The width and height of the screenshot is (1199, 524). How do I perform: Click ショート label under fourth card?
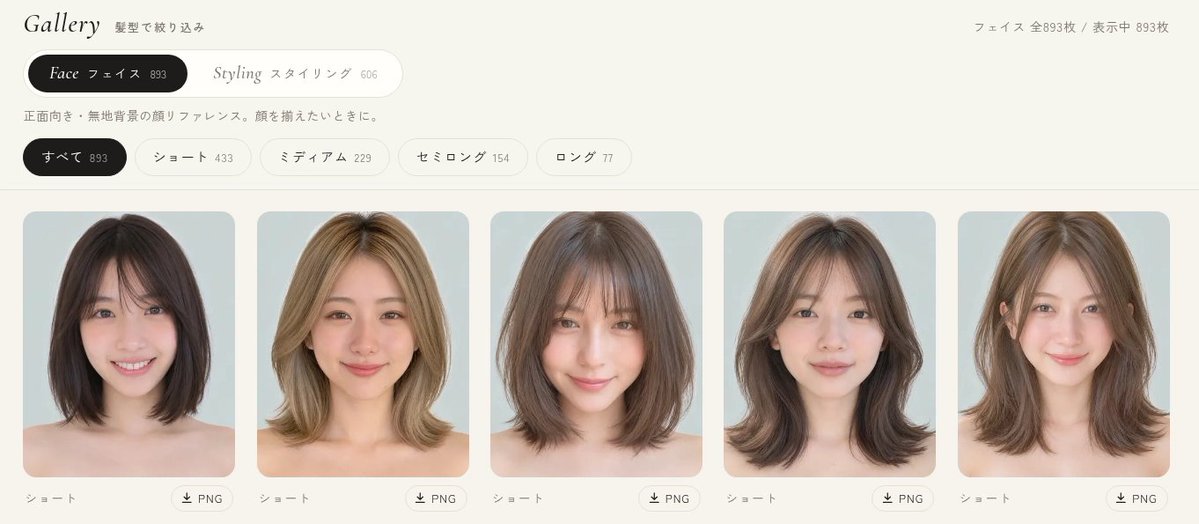point(752,499)
